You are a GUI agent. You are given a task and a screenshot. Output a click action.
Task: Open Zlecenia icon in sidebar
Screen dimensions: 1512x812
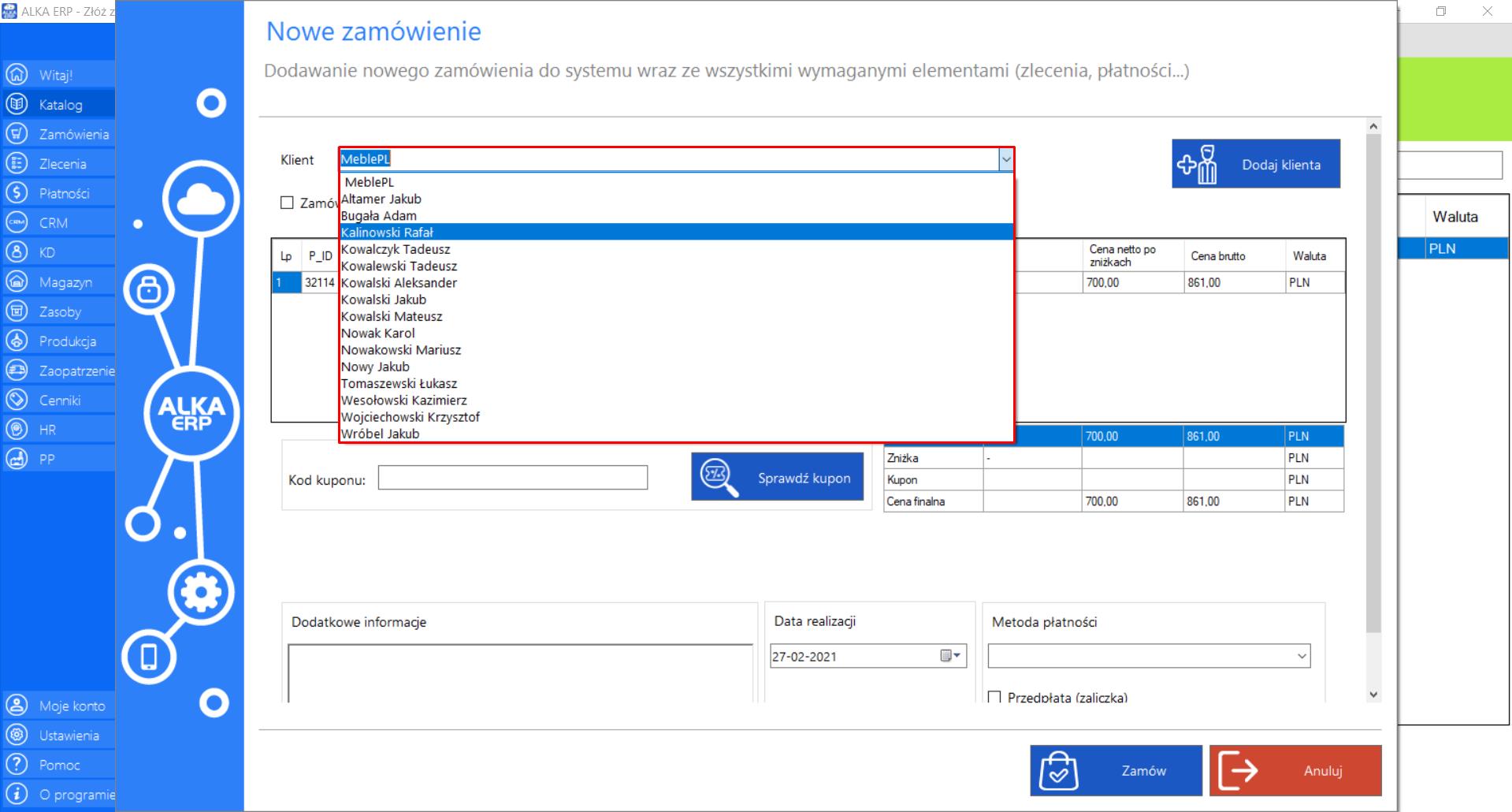click(x=17, y=163)
